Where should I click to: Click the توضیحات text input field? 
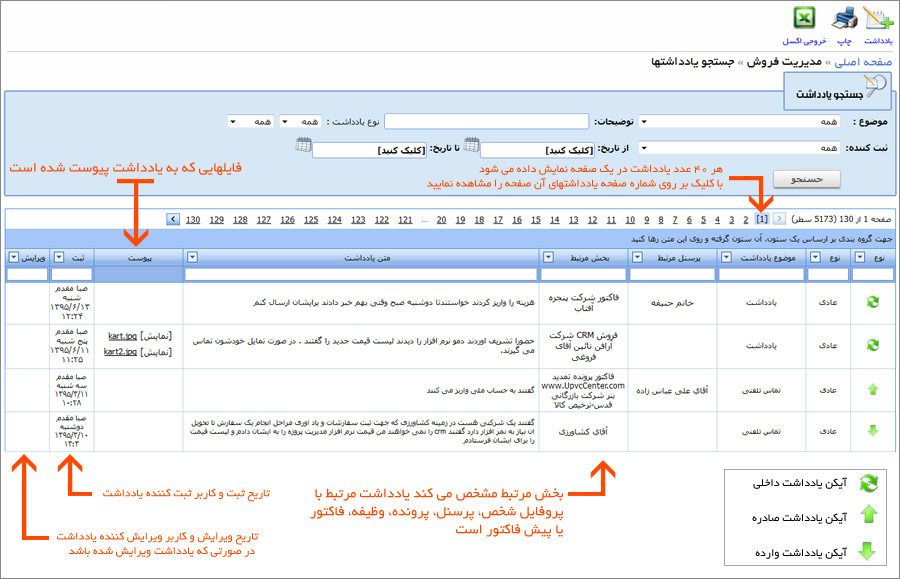[487, 121]
